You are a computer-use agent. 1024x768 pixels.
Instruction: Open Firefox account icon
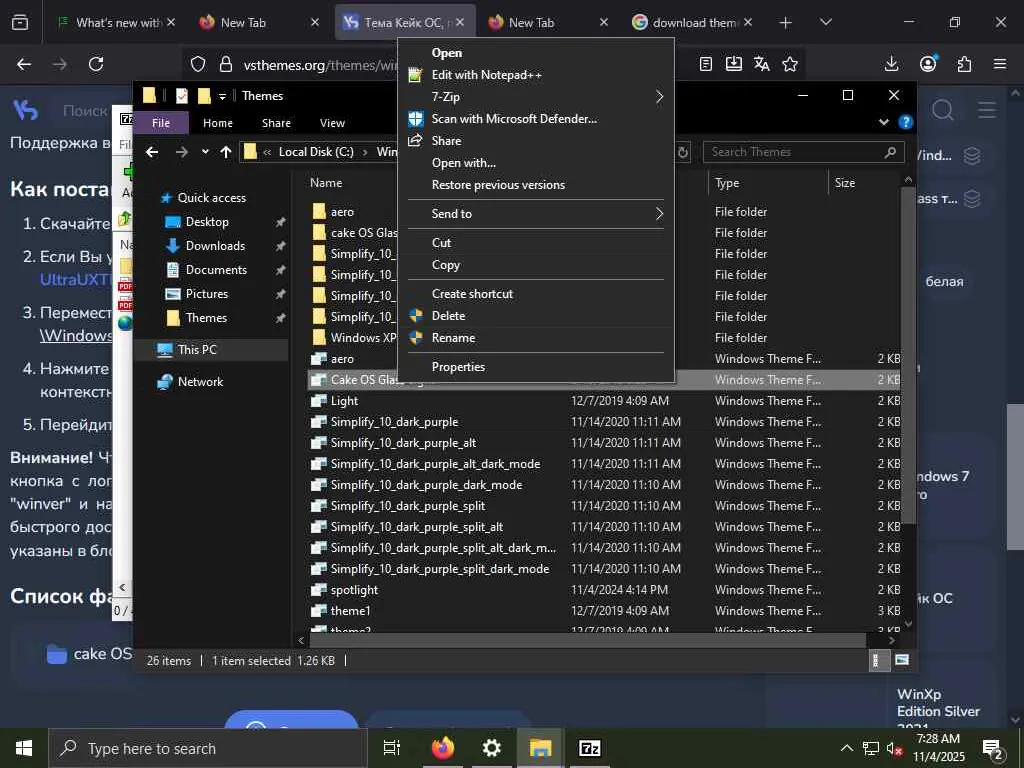coord(928,64)
